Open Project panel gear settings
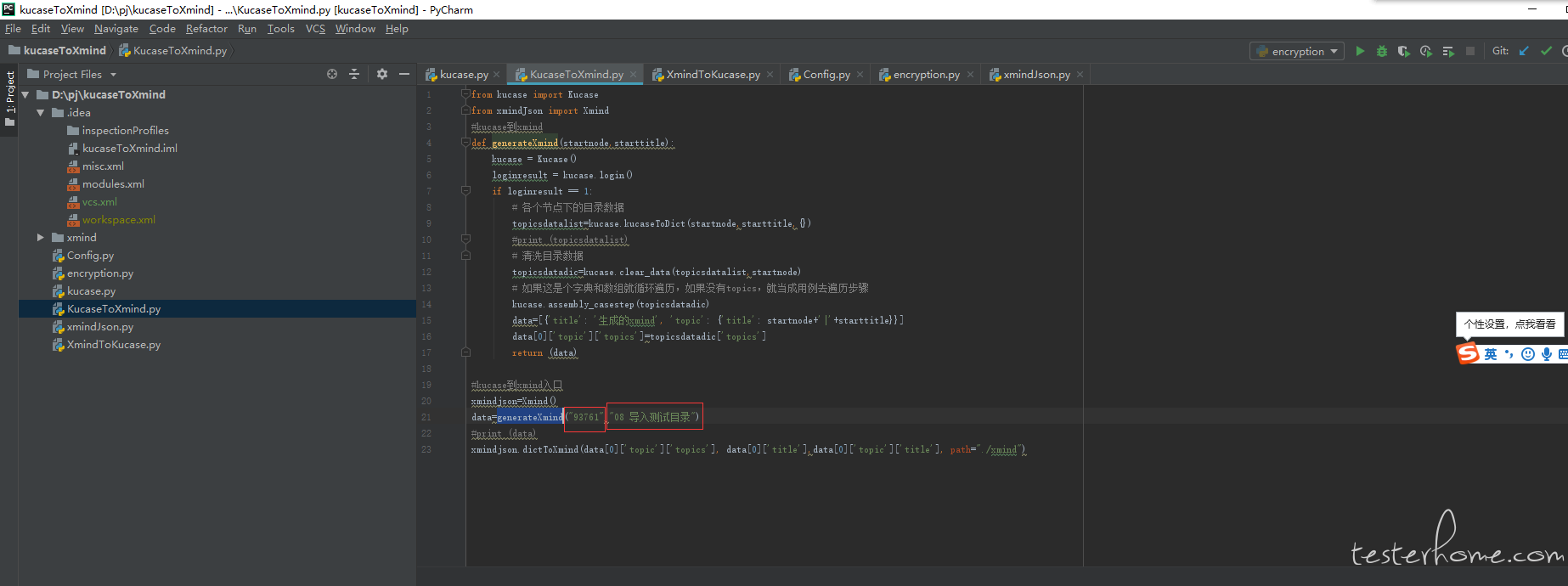The height and width of the screenshot is (586, 1568). [382, 74]
